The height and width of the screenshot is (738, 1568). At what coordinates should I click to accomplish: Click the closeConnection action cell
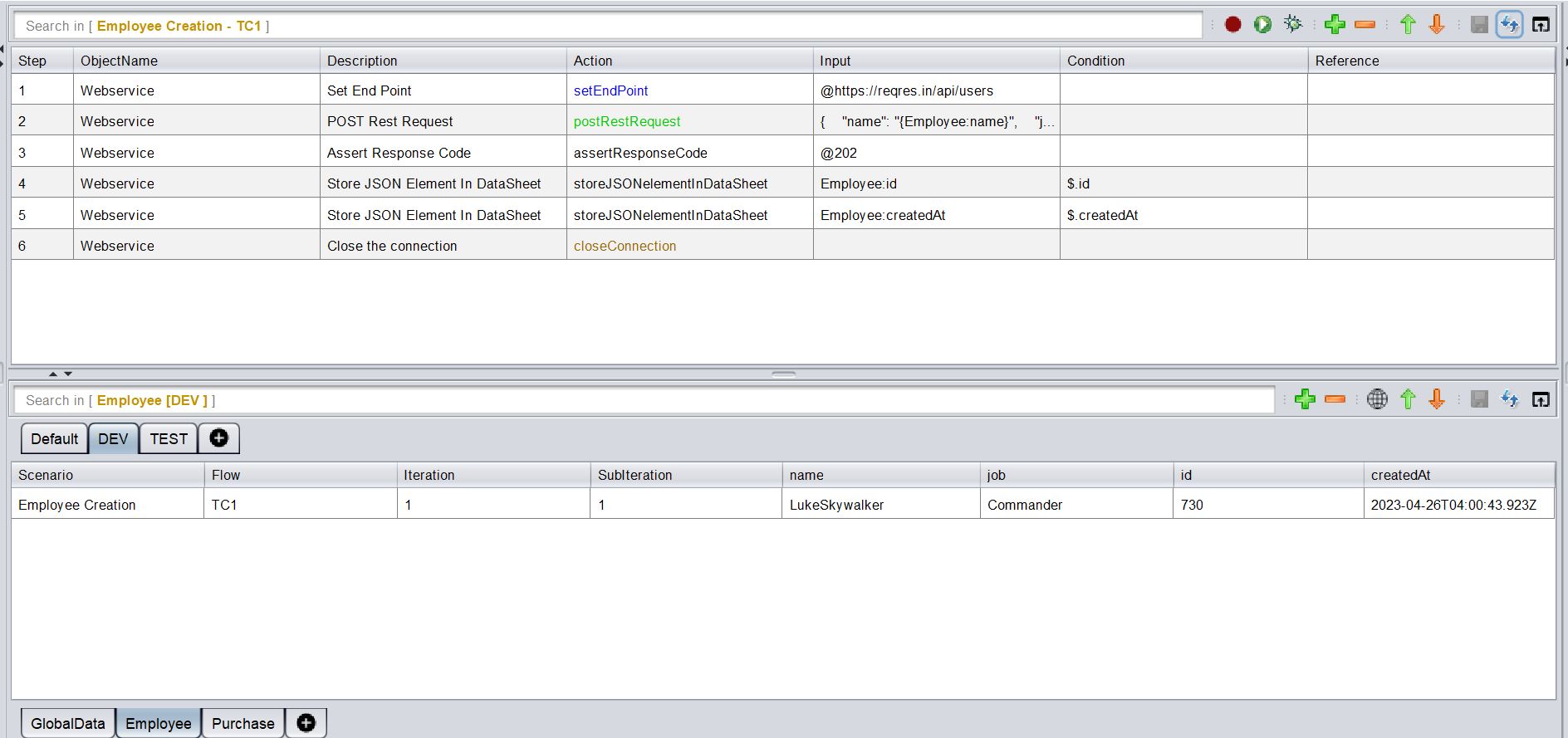[689, 246]
